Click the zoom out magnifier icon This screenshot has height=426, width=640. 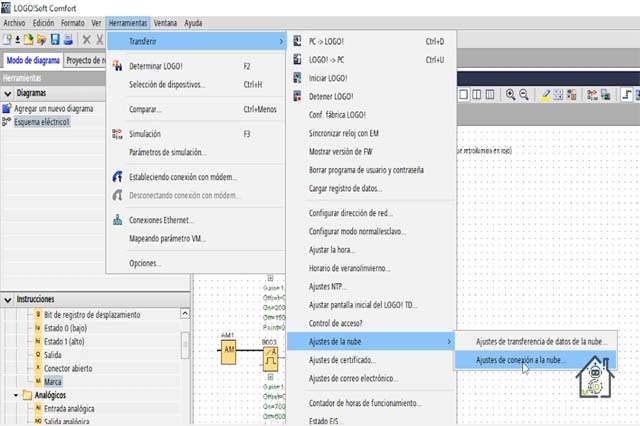(523, 95)
